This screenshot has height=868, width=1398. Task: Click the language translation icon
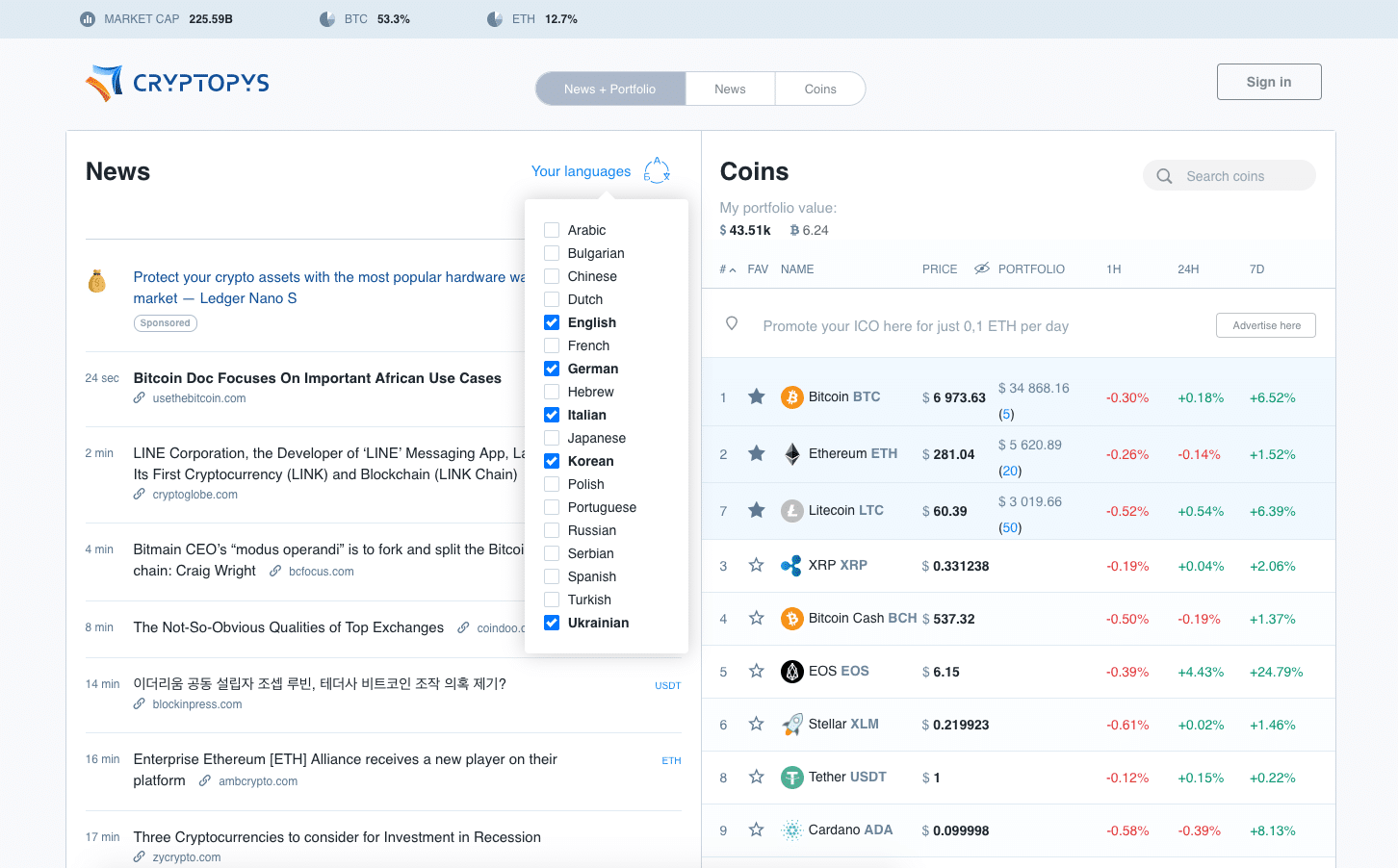(657, 170)
